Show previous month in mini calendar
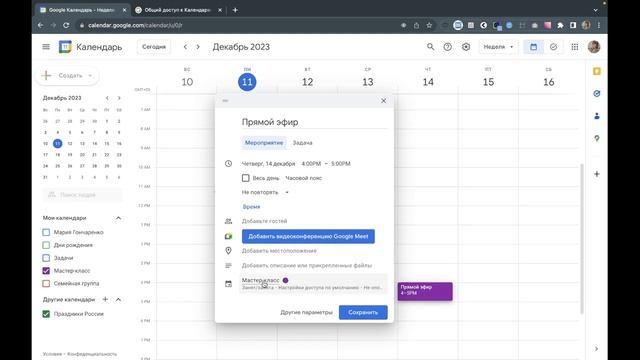 [107, 98]
